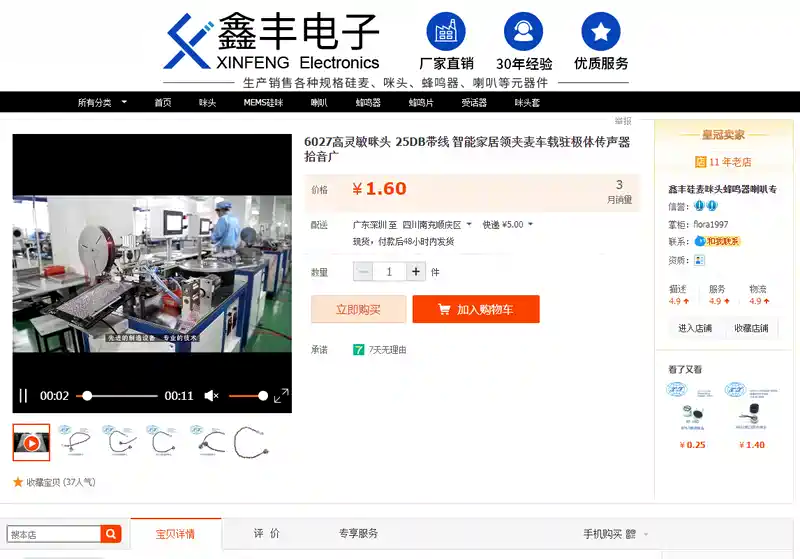
Task: Open the MEMS硅咪 nav item
Action: (x=263, y=103)
